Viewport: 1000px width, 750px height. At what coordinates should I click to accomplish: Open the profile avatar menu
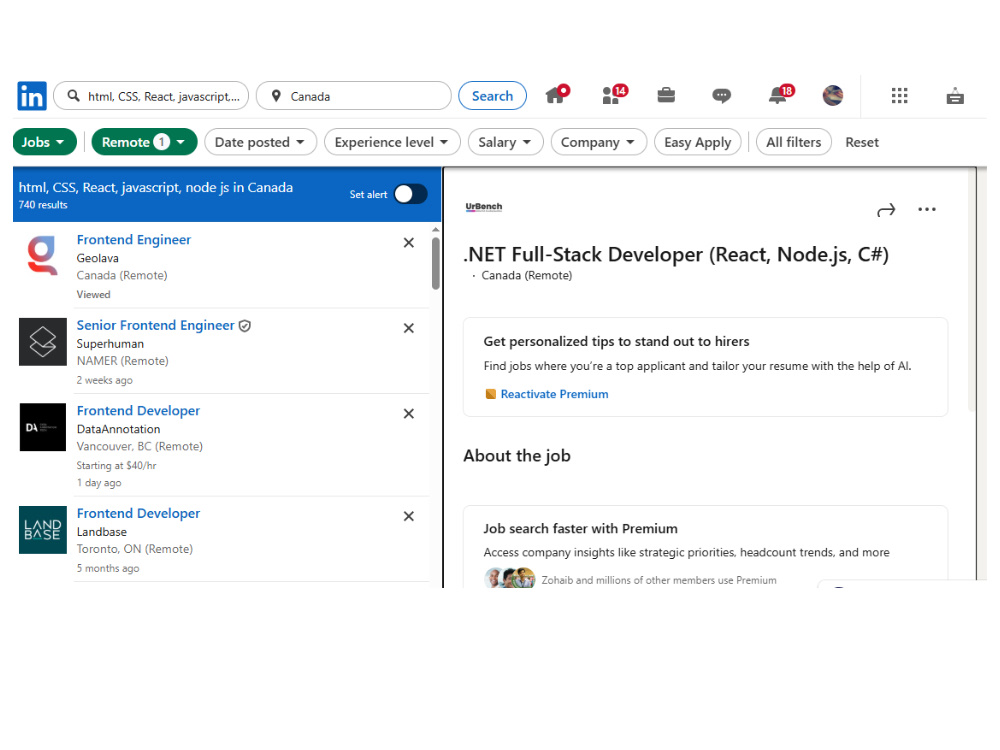[x=833, y=96]
